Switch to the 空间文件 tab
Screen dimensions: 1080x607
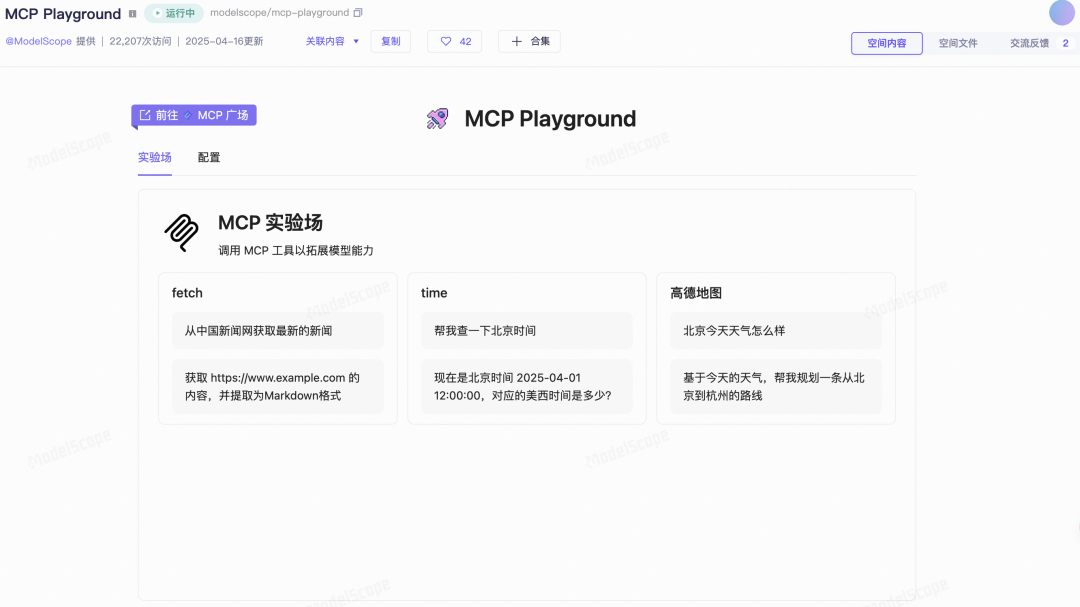pos(958,44)
